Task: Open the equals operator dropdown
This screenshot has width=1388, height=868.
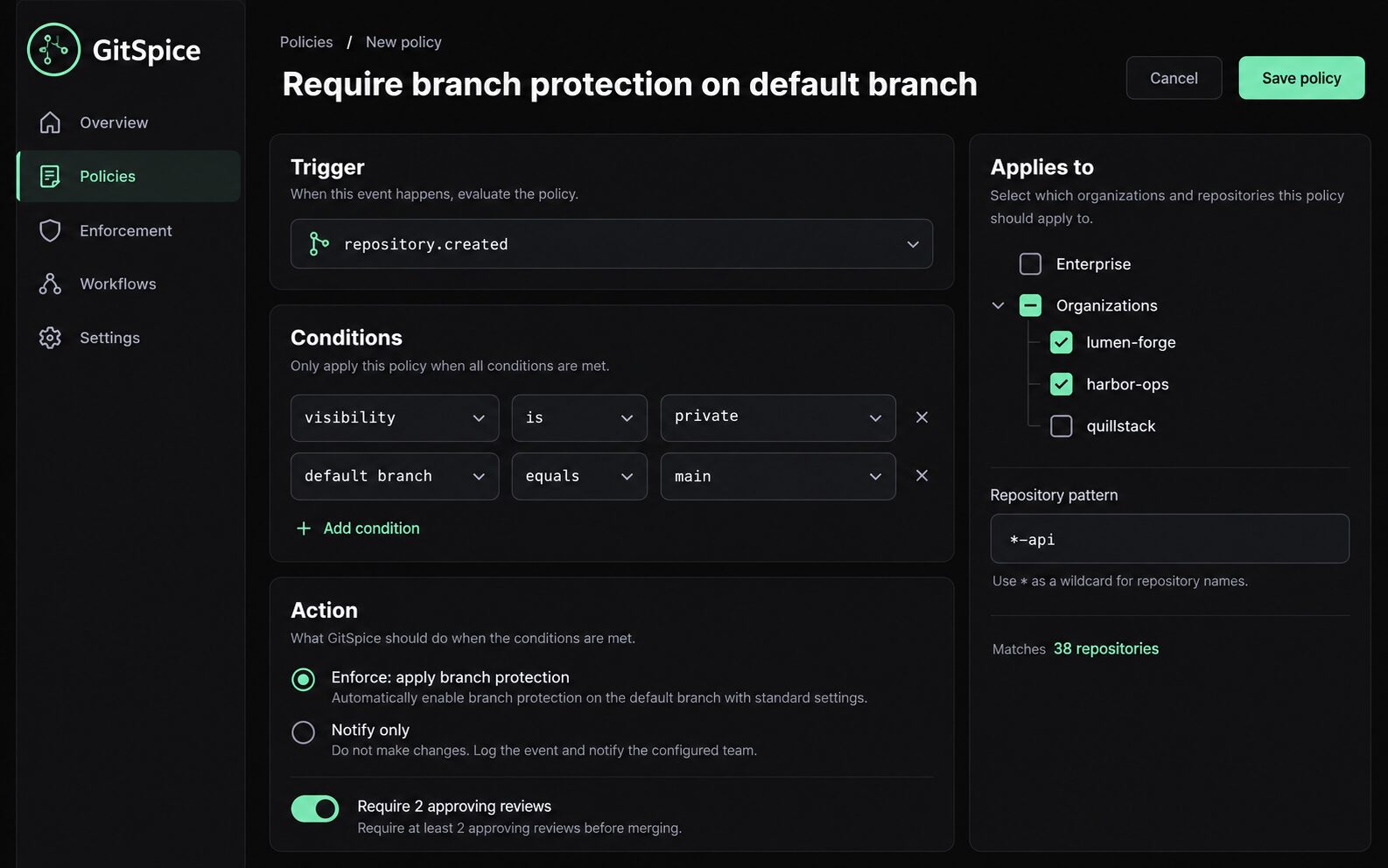Action: click(579, 476)
